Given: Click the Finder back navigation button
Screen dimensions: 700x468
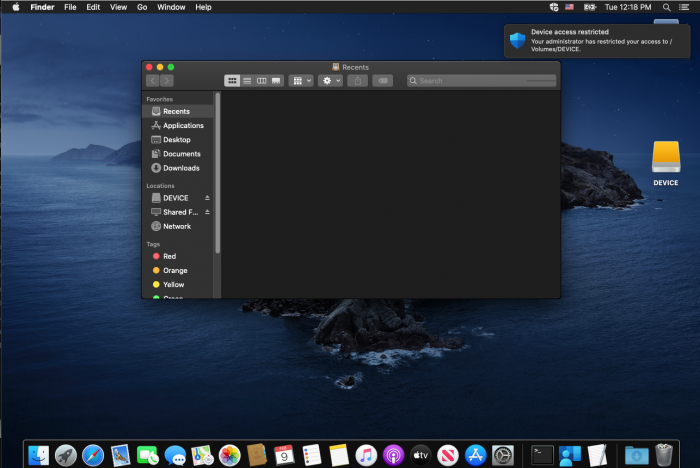Looking at the screenshot, I should (x=153, y=80).
